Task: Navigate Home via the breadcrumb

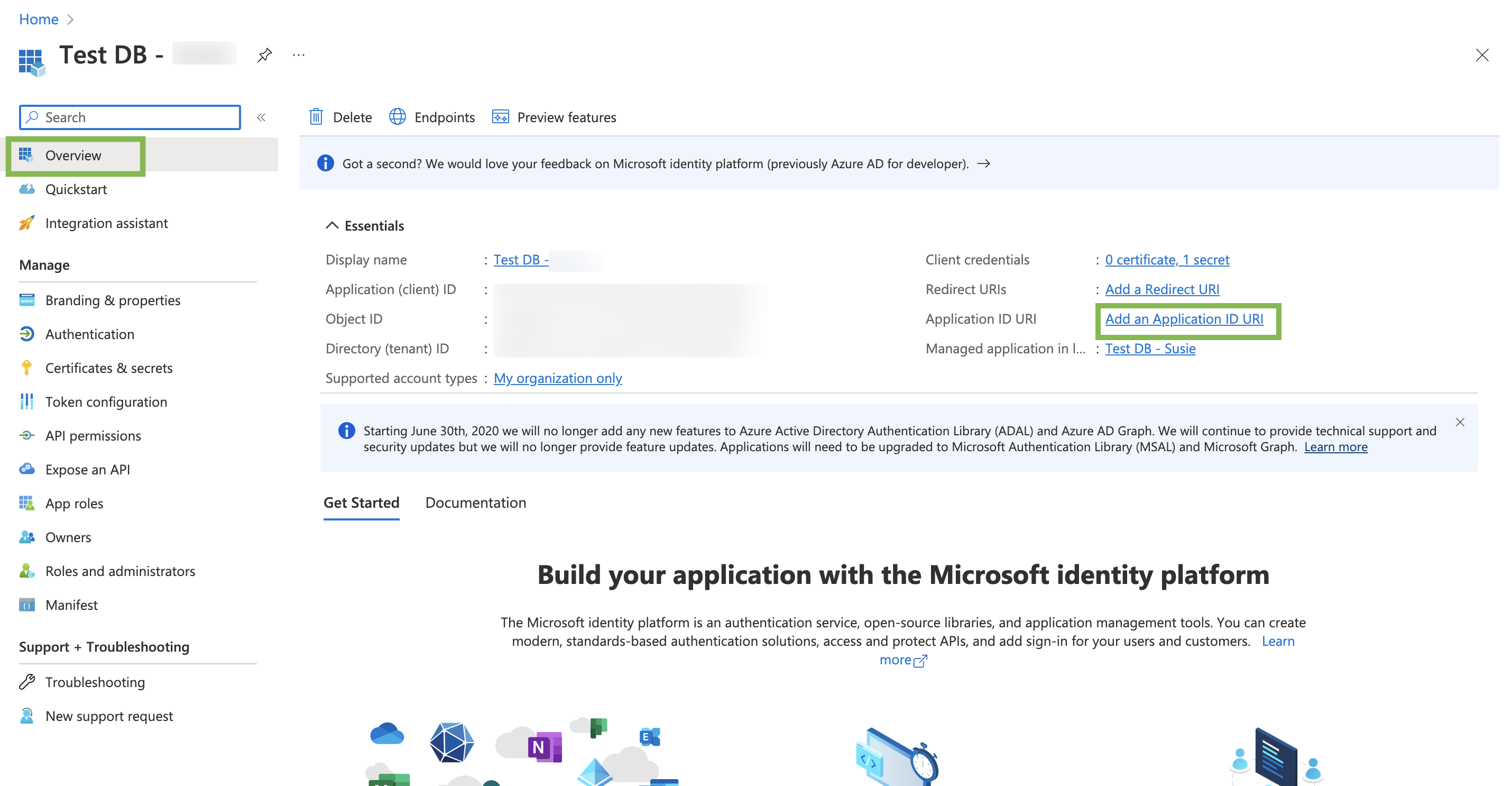Action: pyautogui.click(x=39, y=19)
